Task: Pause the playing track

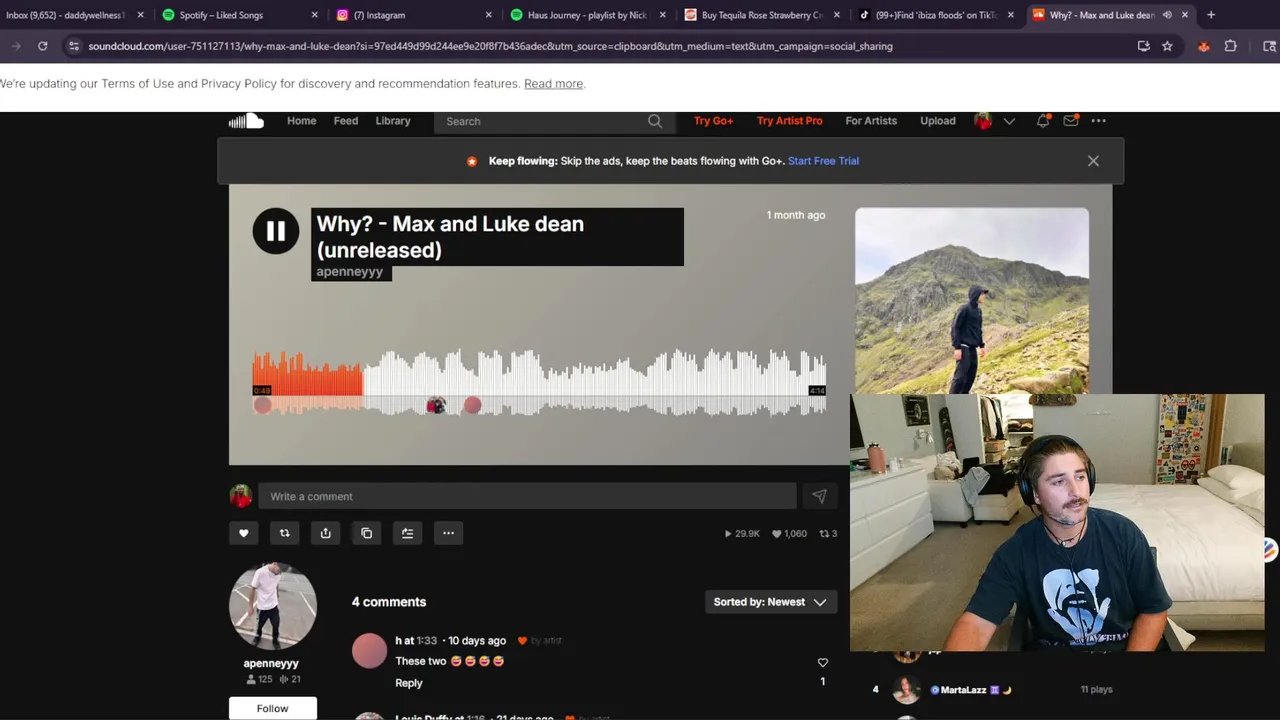Action: click(275, 231)
